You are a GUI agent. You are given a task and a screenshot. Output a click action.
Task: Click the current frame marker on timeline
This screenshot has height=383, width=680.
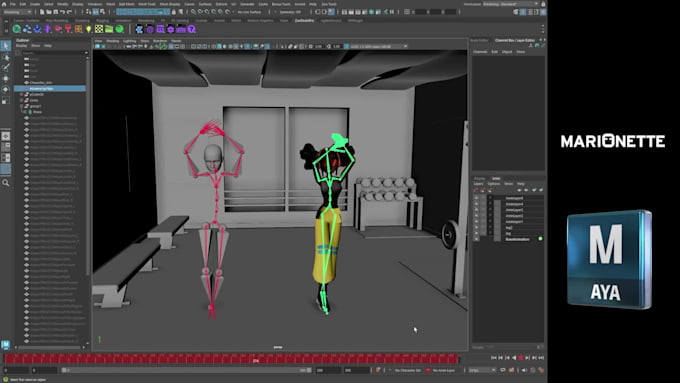click(255, 359)
